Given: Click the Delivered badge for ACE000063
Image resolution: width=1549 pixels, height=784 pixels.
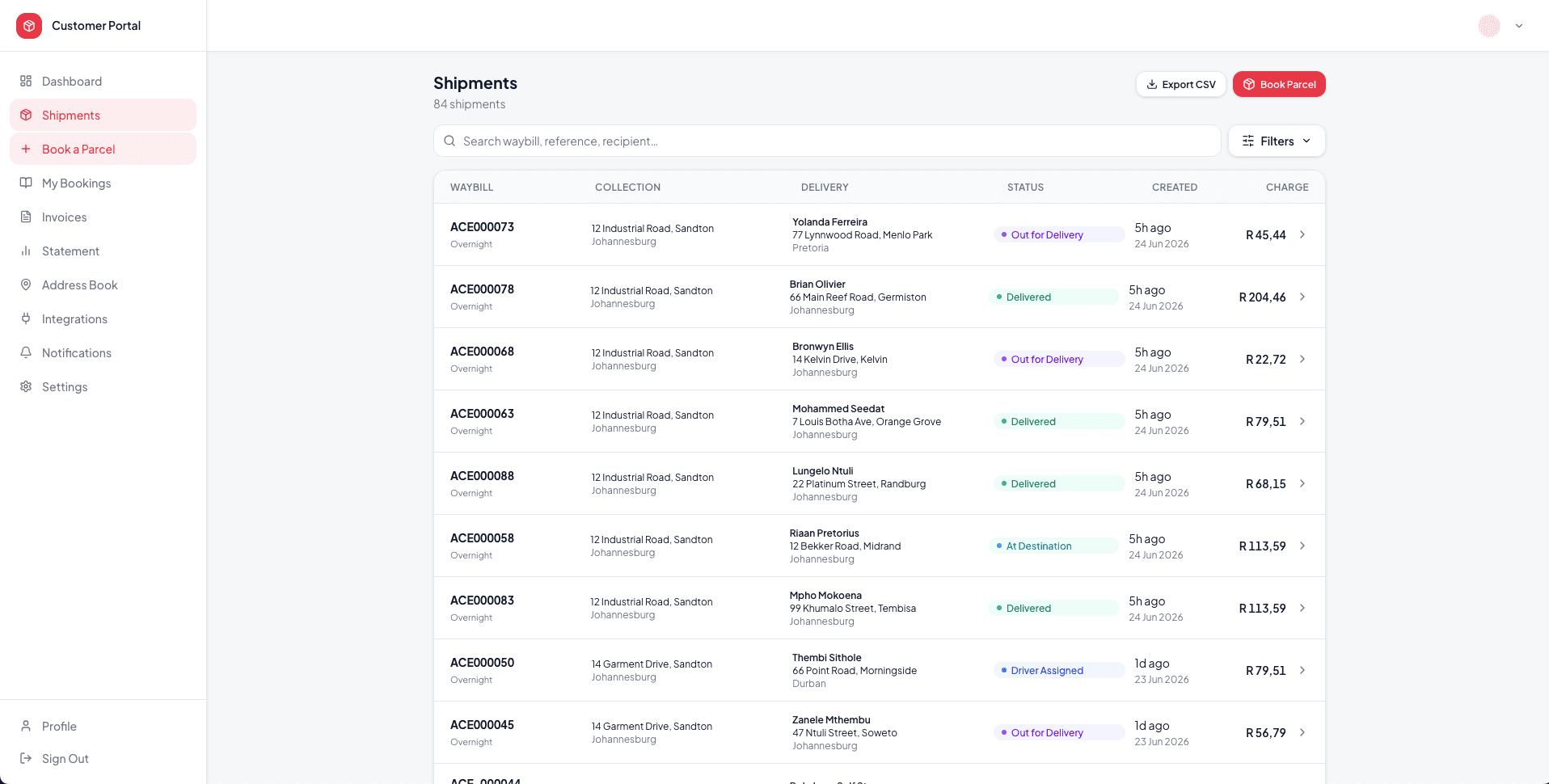Looking at the screenshot, I should [1059, 421].
